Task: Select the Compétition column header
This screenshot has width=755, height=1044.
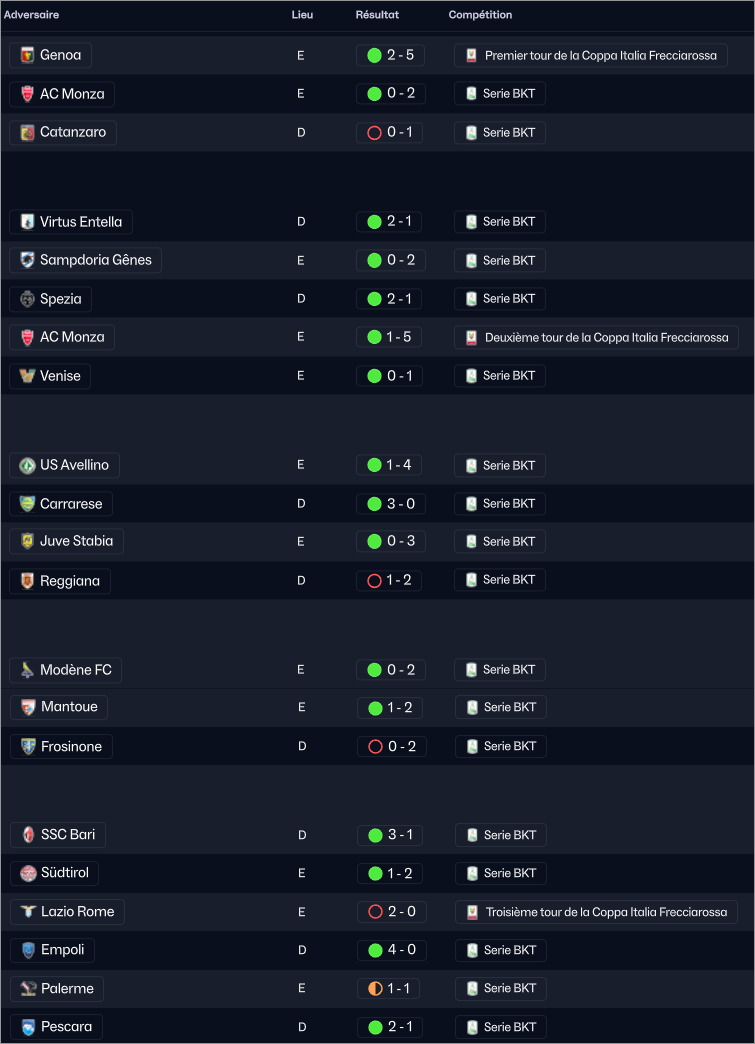Action: pos(480,15)
